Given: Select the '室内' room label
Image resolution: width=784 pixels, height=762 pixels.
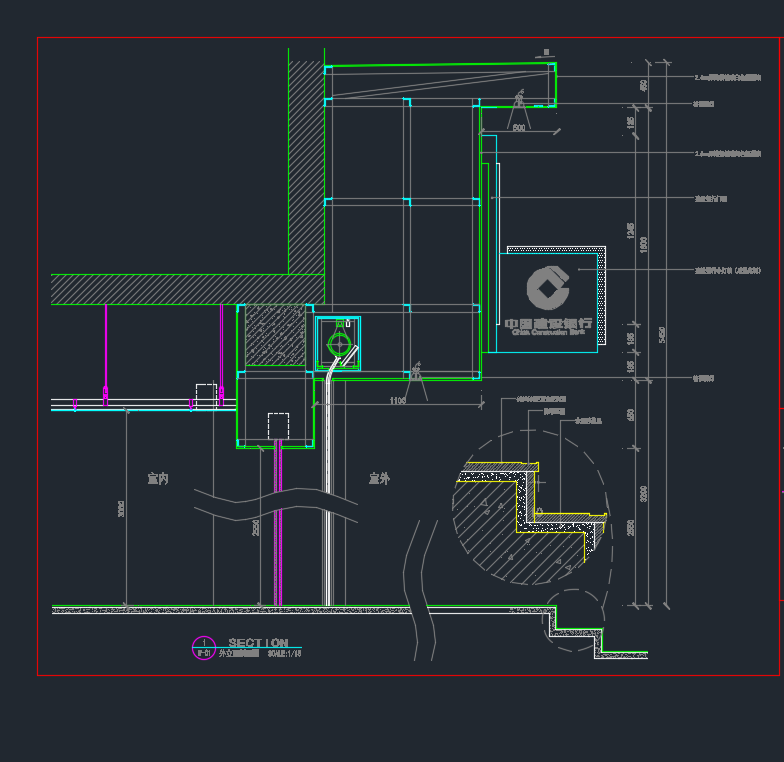Looking at the screenshot, I should click(158, 478).
